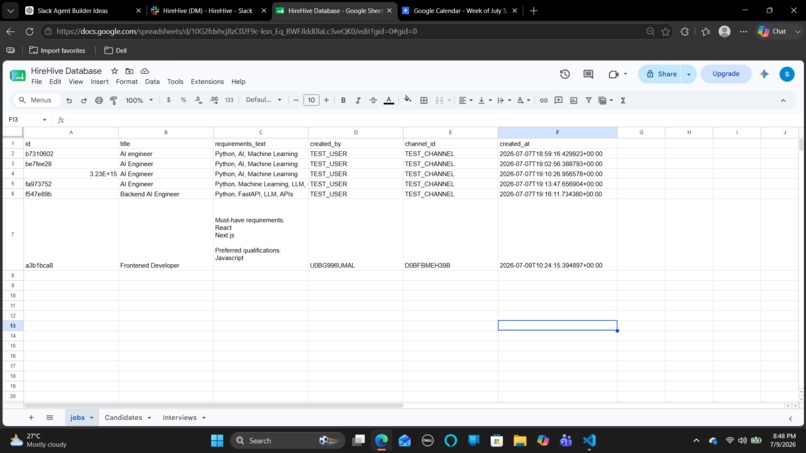Open the text color picker
The width and height of the screenshot is (806, 453).
coord(389,100)
